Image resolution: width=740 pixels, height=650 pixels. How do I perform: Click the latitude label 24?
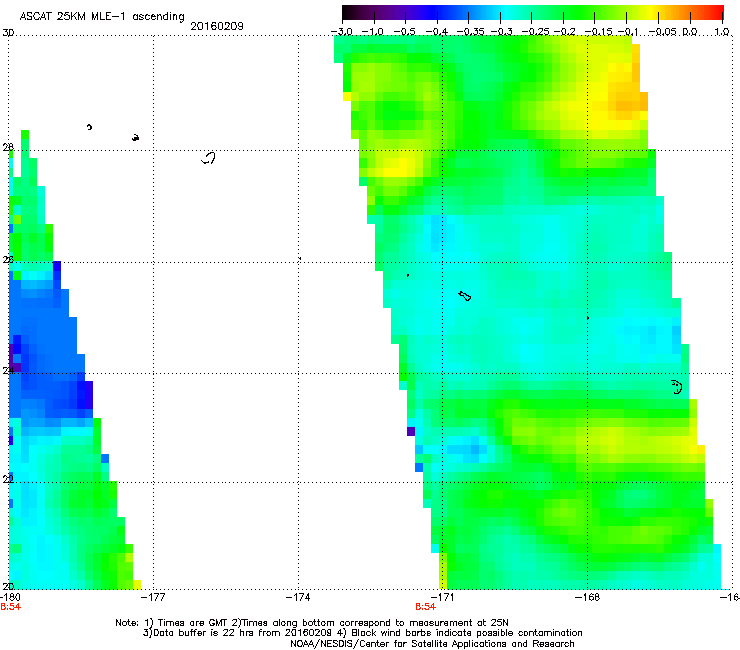8,371
